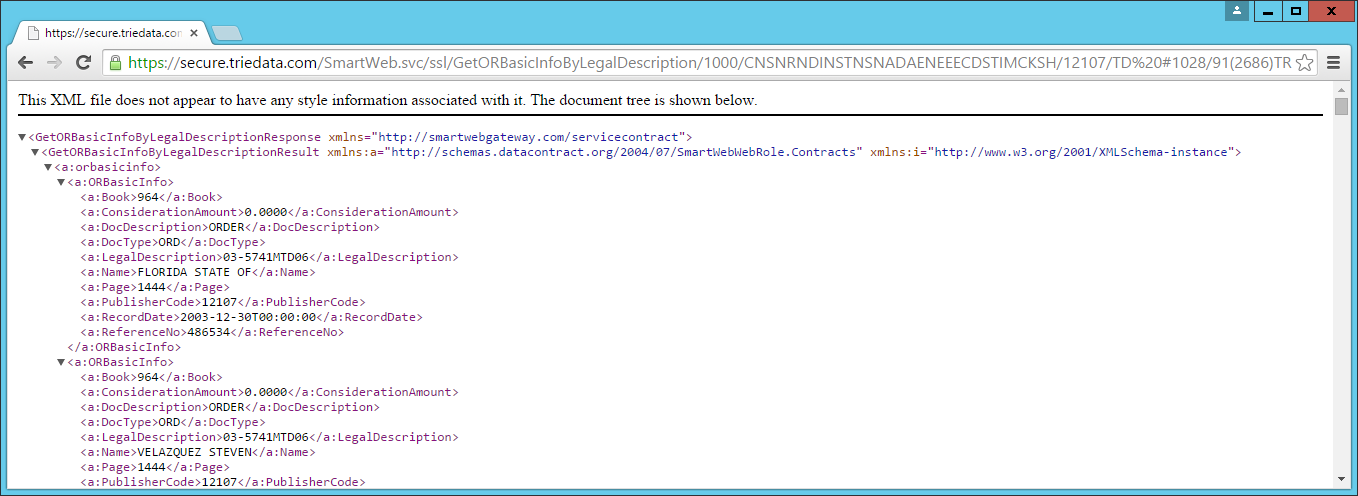
Task: Collapse the first a:ORBasicInfo entry
Action: (x=61, y=182)
